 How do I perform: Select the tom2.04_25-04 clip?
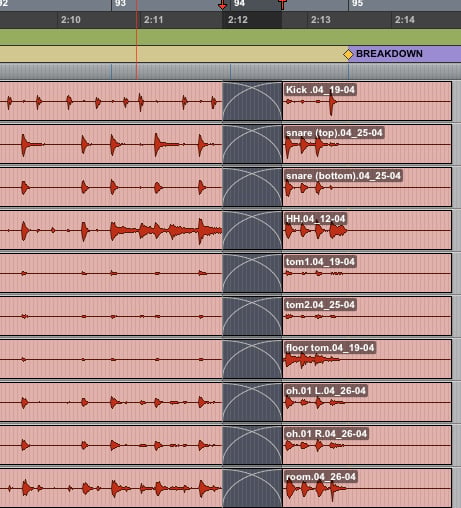pyautogui.click(x=367, y=316)
